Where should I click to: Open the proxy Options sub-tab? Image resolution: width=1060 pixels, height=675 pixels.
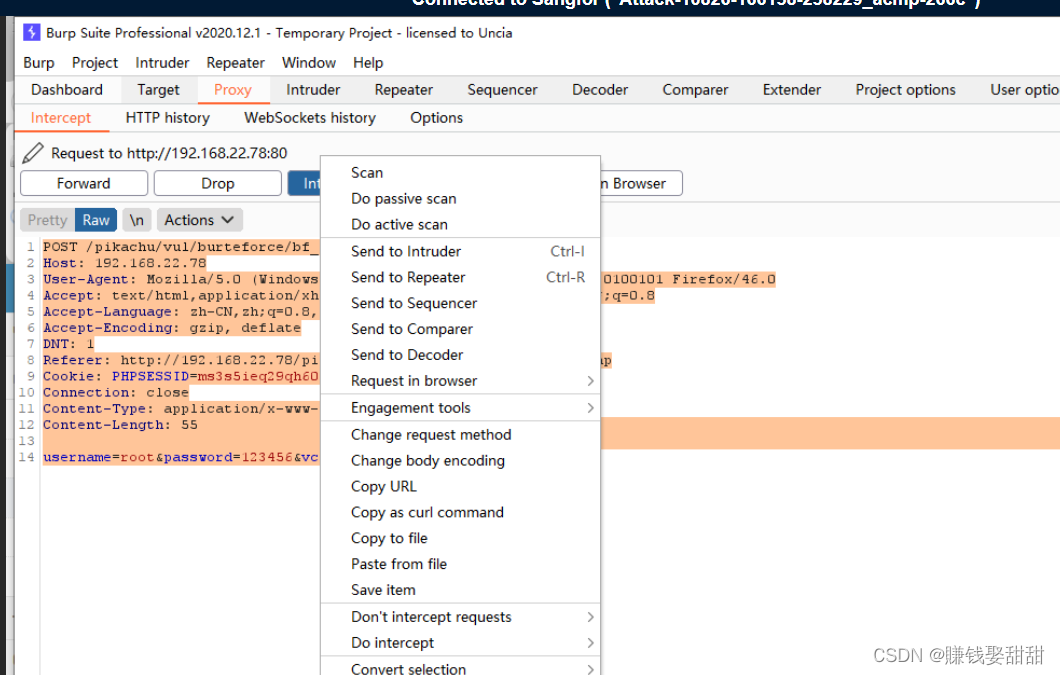coord(436,118)
